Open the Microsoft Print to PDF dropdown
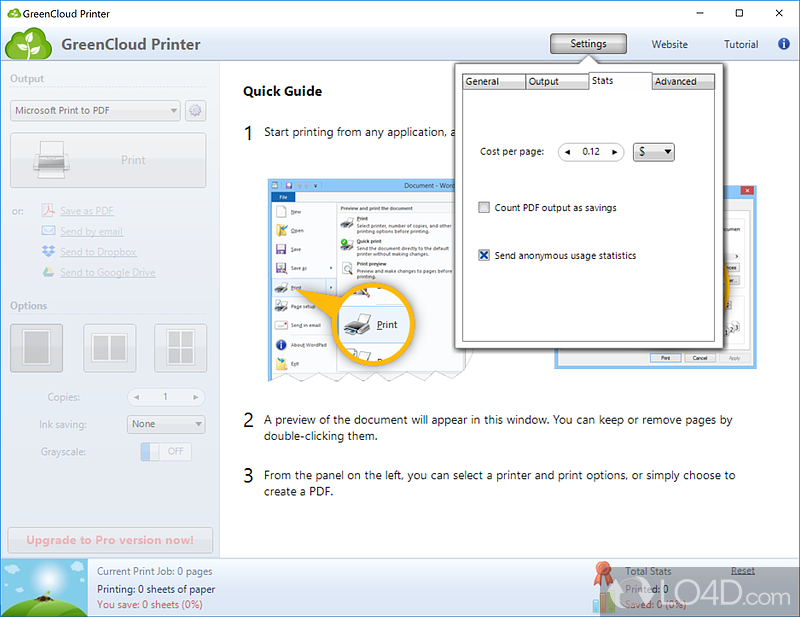 tap(95, 111)
